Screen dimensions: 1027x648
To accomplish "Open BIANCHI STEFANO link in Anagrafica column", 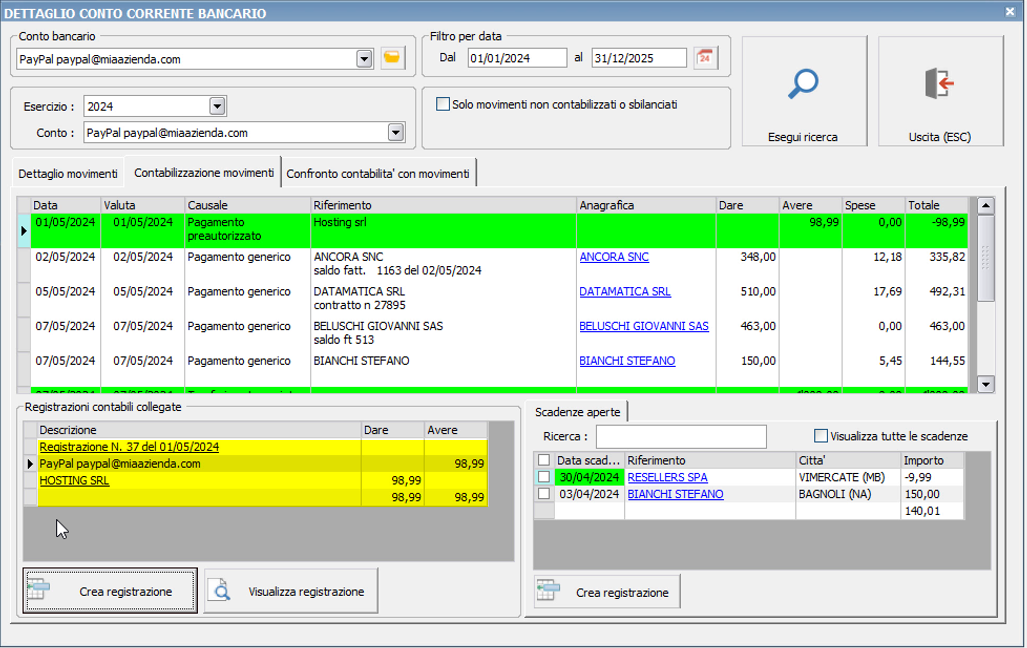I will (x=627, y=361).
